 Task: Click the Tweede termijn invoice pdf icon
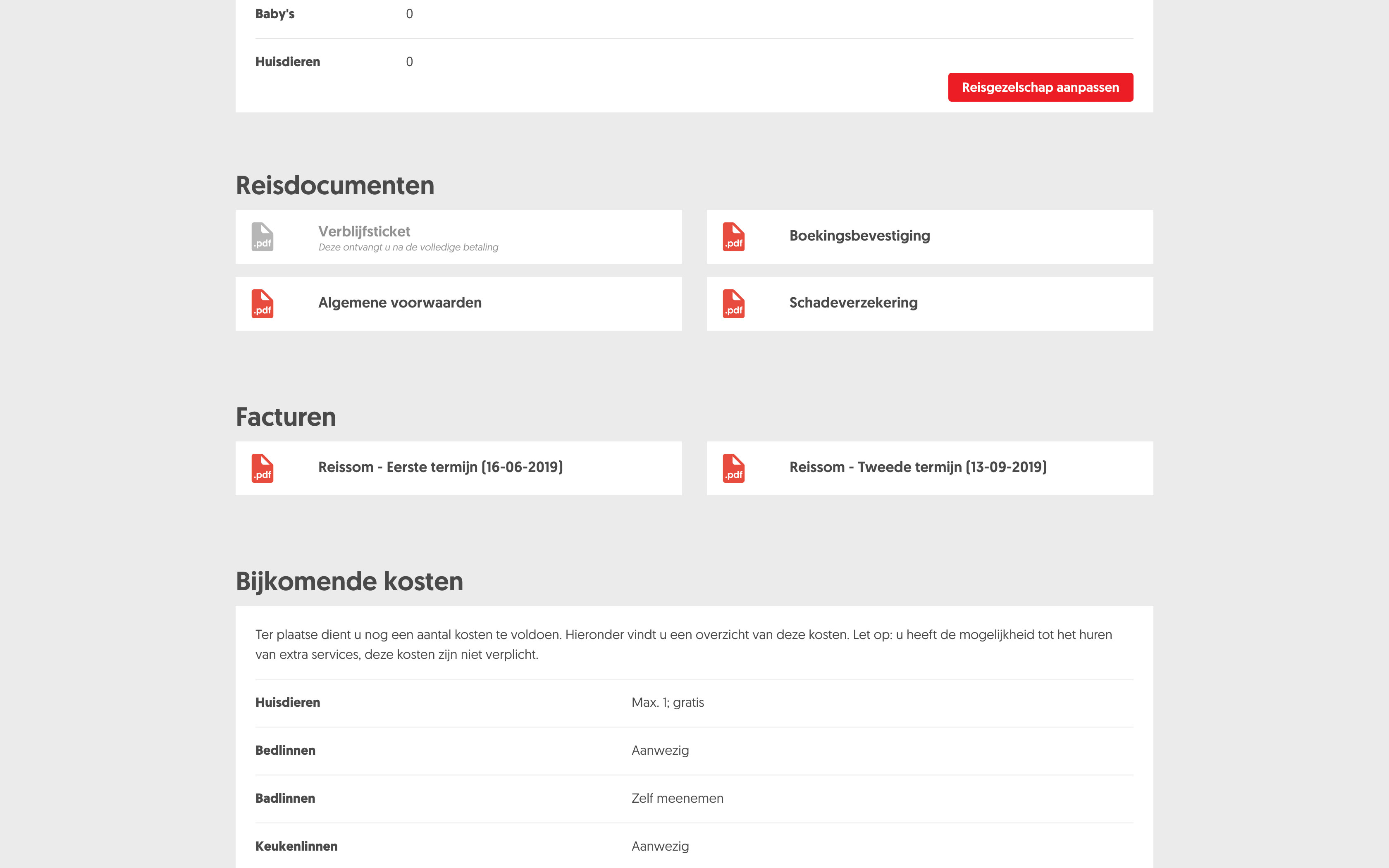pos(733,468)
